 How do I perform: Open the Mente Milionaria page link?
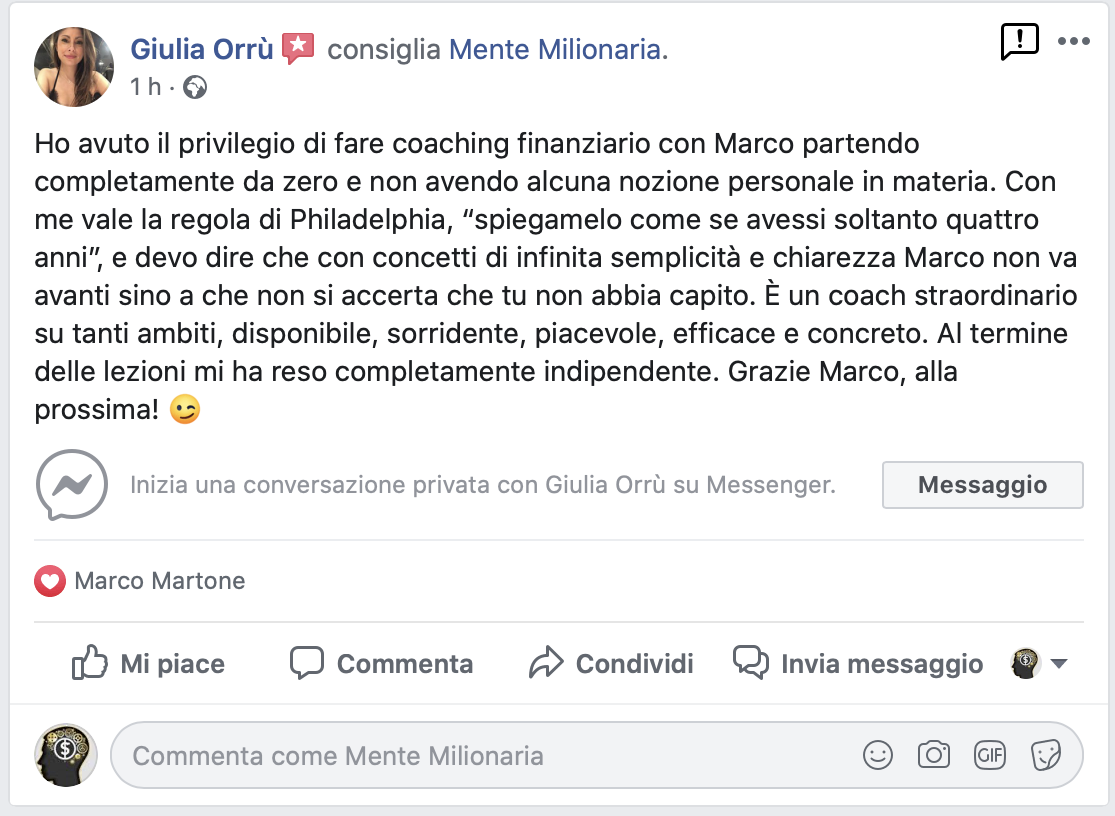point(558,49)
